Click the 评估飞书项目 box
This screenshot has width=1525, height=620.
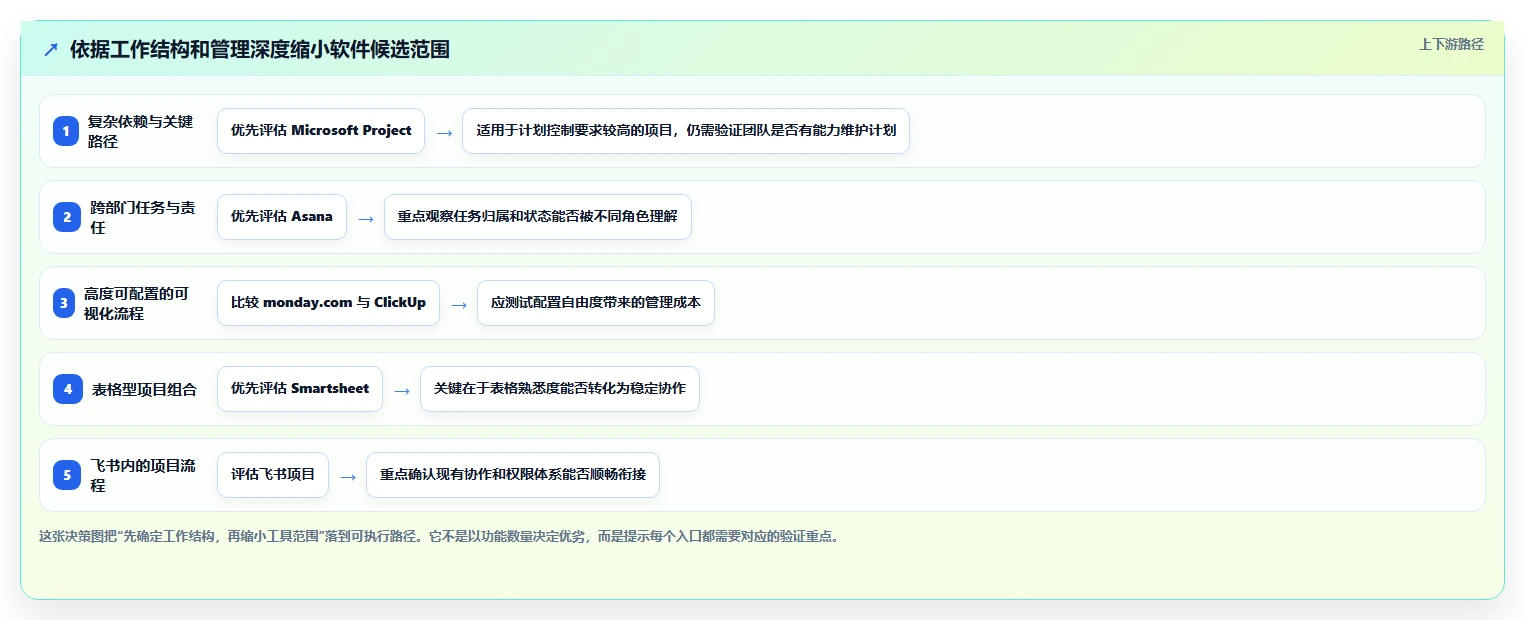273,475
